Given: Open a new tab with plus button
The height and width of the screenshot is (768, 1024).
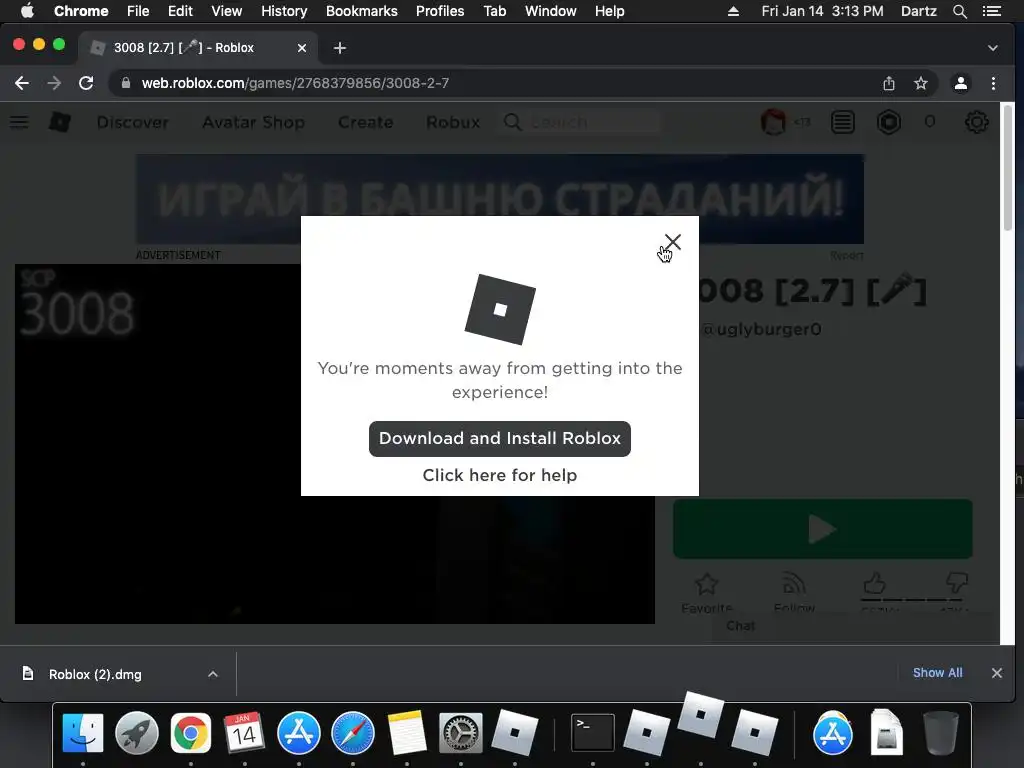Looking at the screenshot, I should (340, 48).
